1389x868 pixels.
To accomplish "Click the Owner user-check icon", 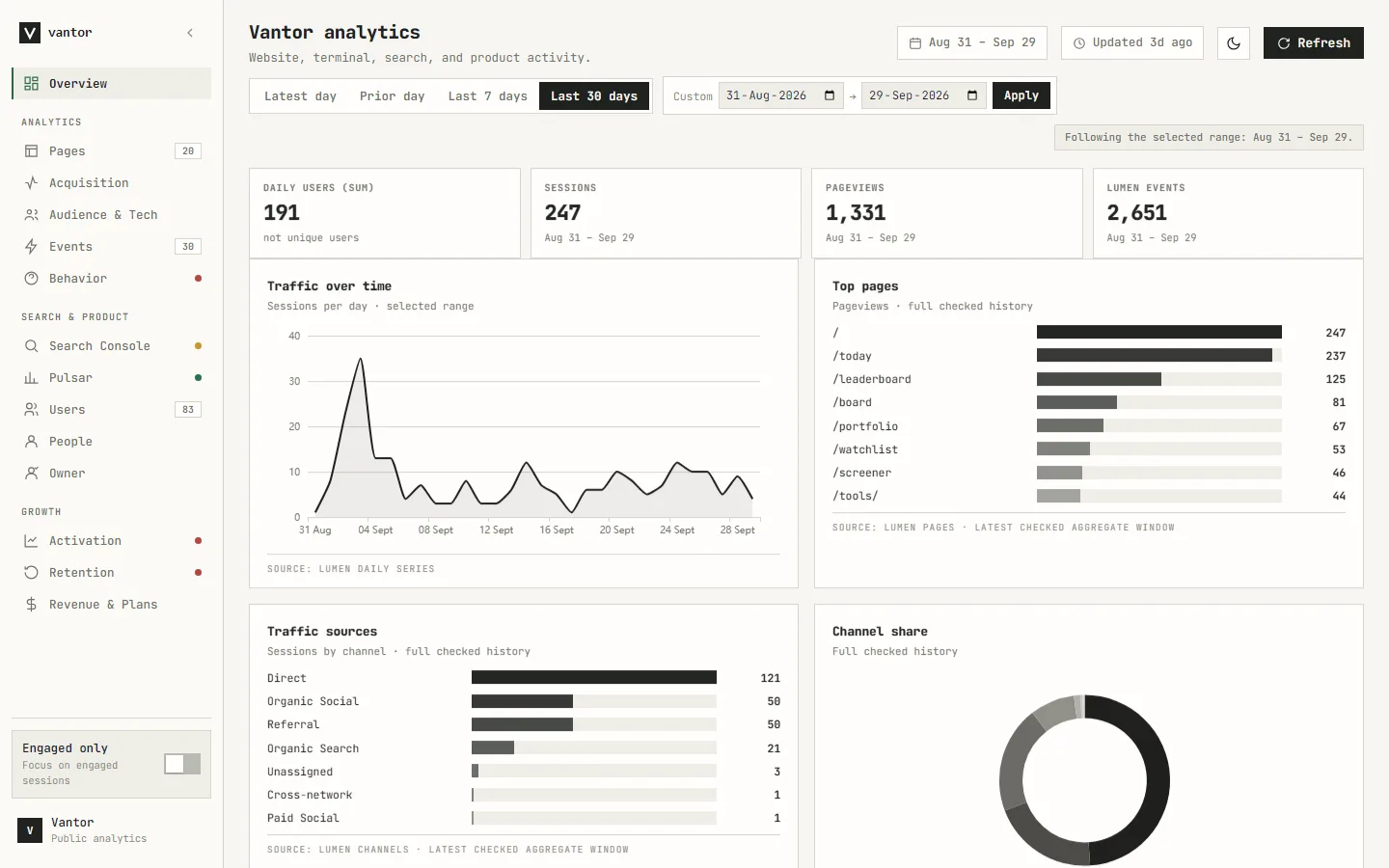I will (32, 474).
